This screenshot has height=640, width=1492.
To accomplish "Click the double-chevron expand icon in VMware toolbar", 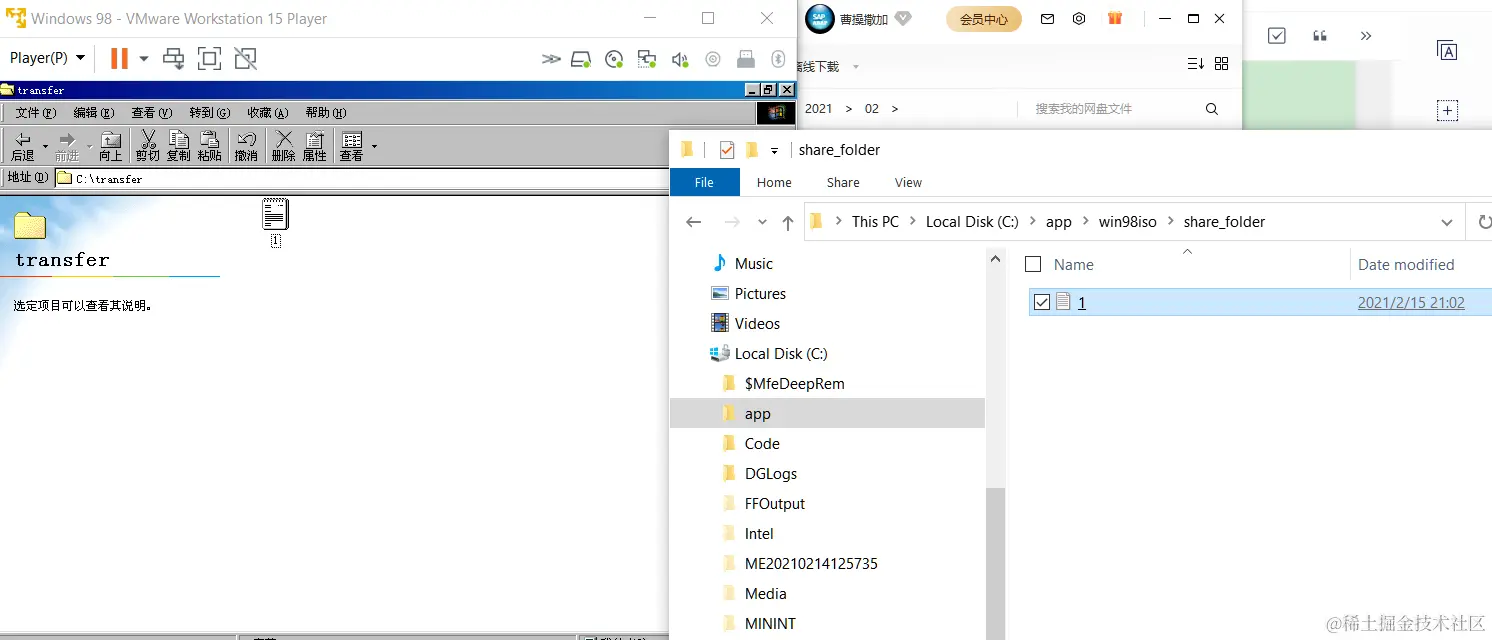I will click(551, 59).
